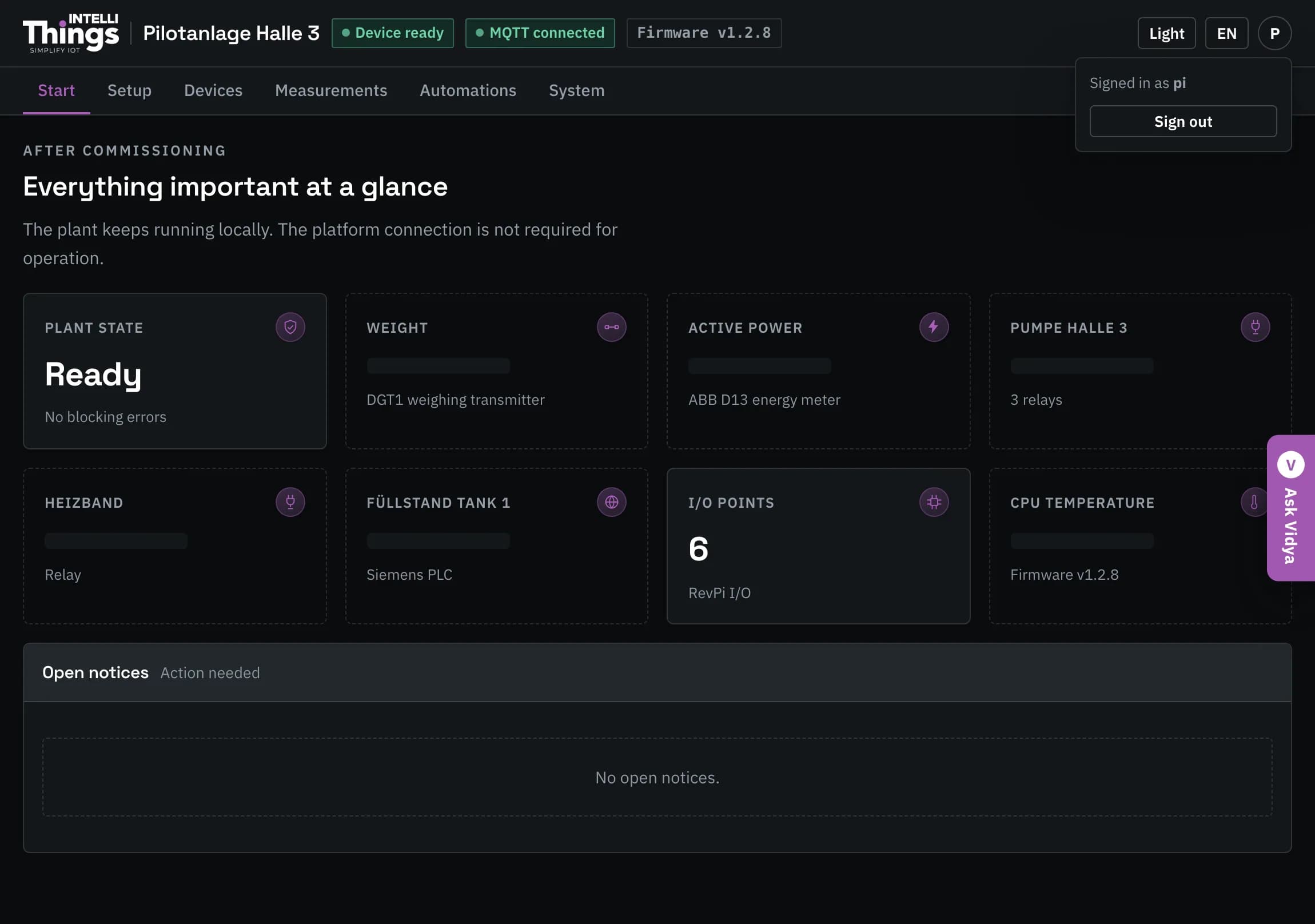Click the Heizband card title

83,503
